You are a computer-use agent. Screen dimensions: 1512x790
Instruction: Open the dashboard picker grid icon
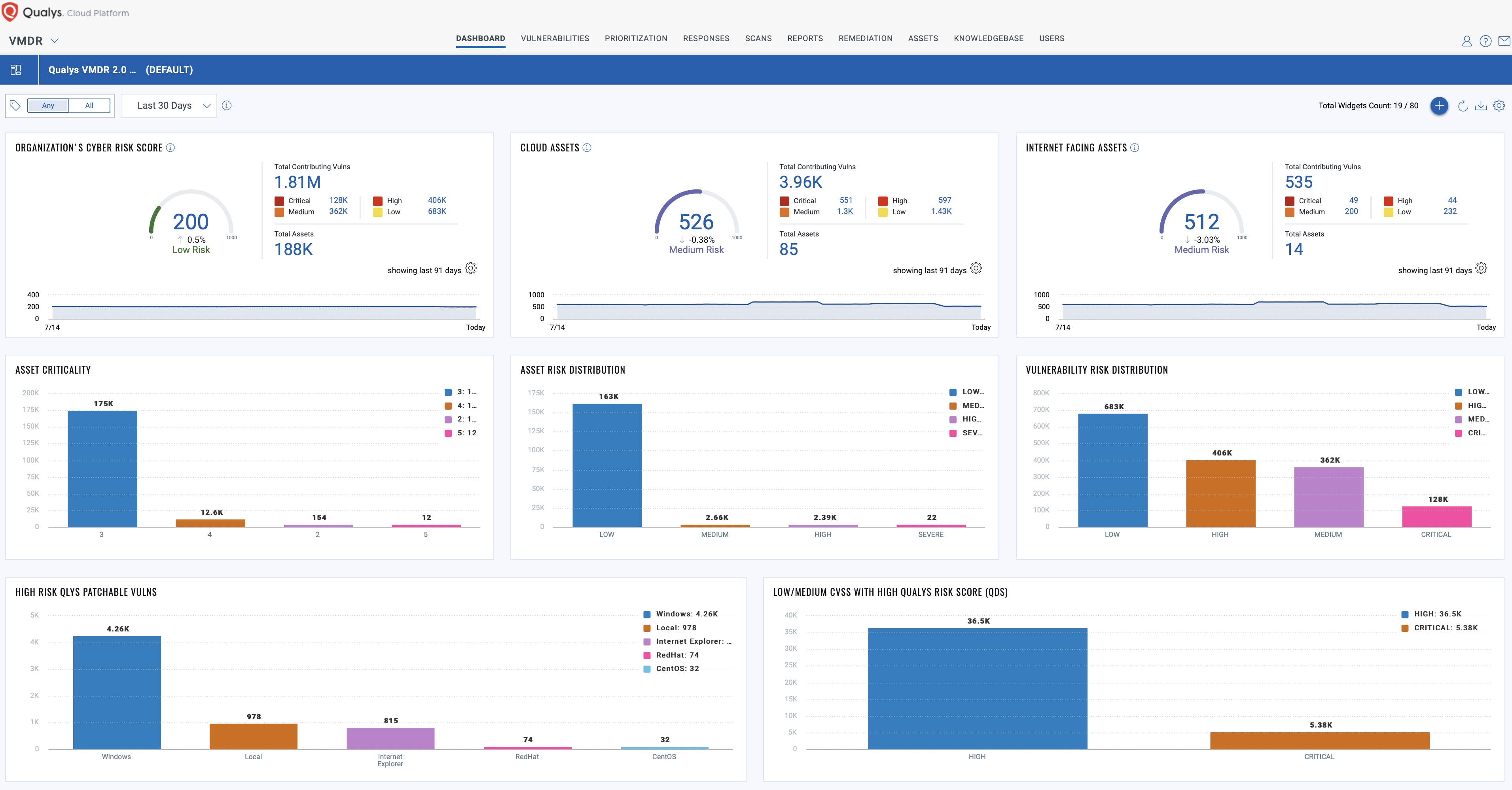tap(16, 69)
